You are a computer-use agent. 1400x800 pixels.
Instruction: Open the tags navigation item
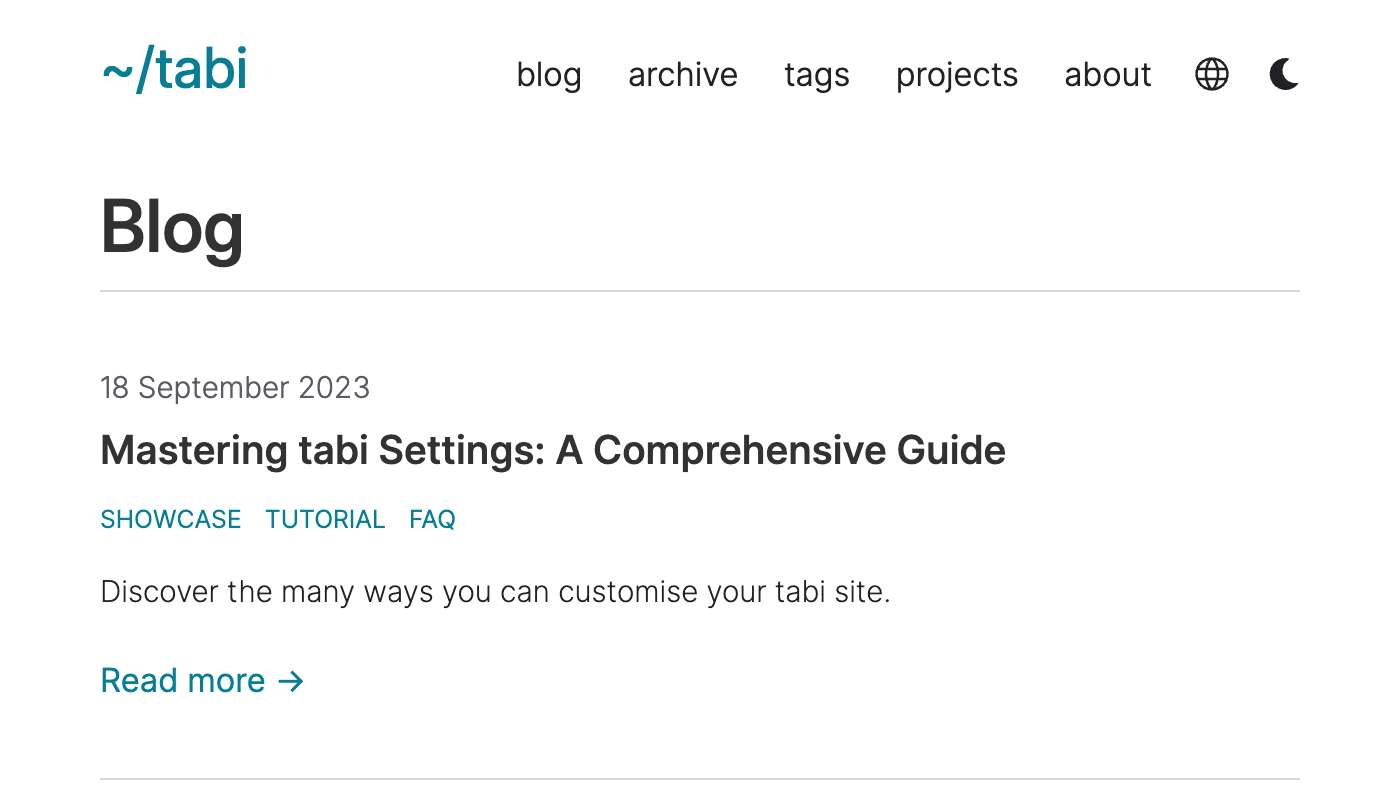pos(816,75)
